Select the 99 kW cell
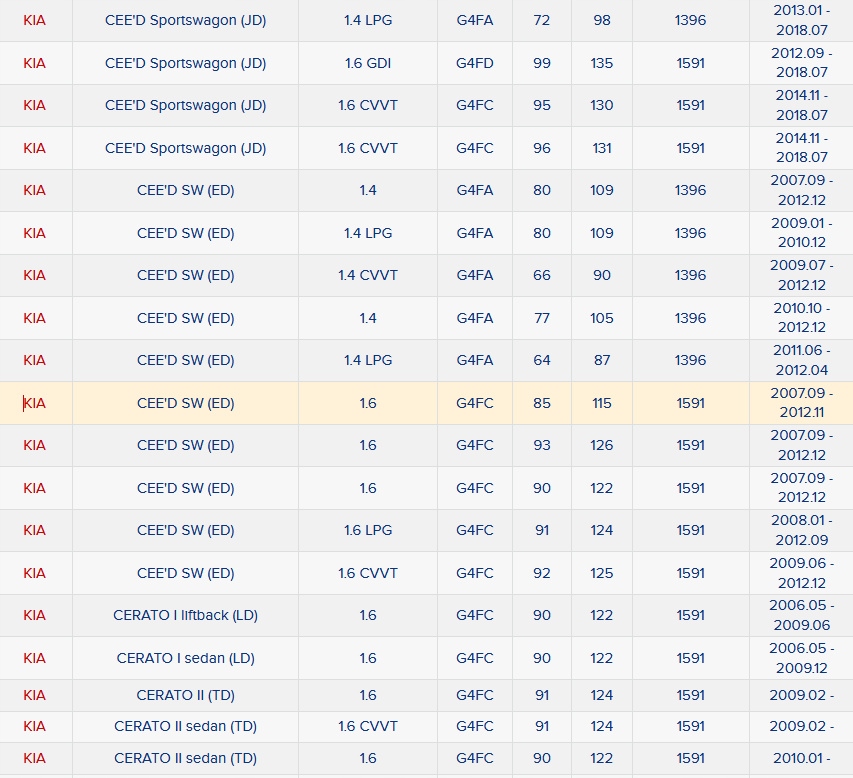Image resolution: width=853 pixels, height=778 pixels. (x=542, y=63)
